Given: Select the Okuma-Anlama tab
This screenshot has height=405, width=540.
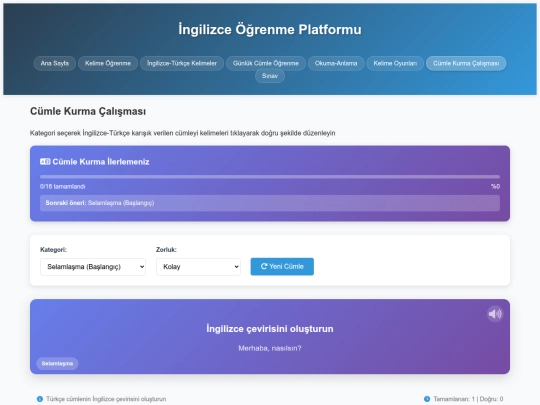Looking at the screenshot, I should (x=336, y=63).
